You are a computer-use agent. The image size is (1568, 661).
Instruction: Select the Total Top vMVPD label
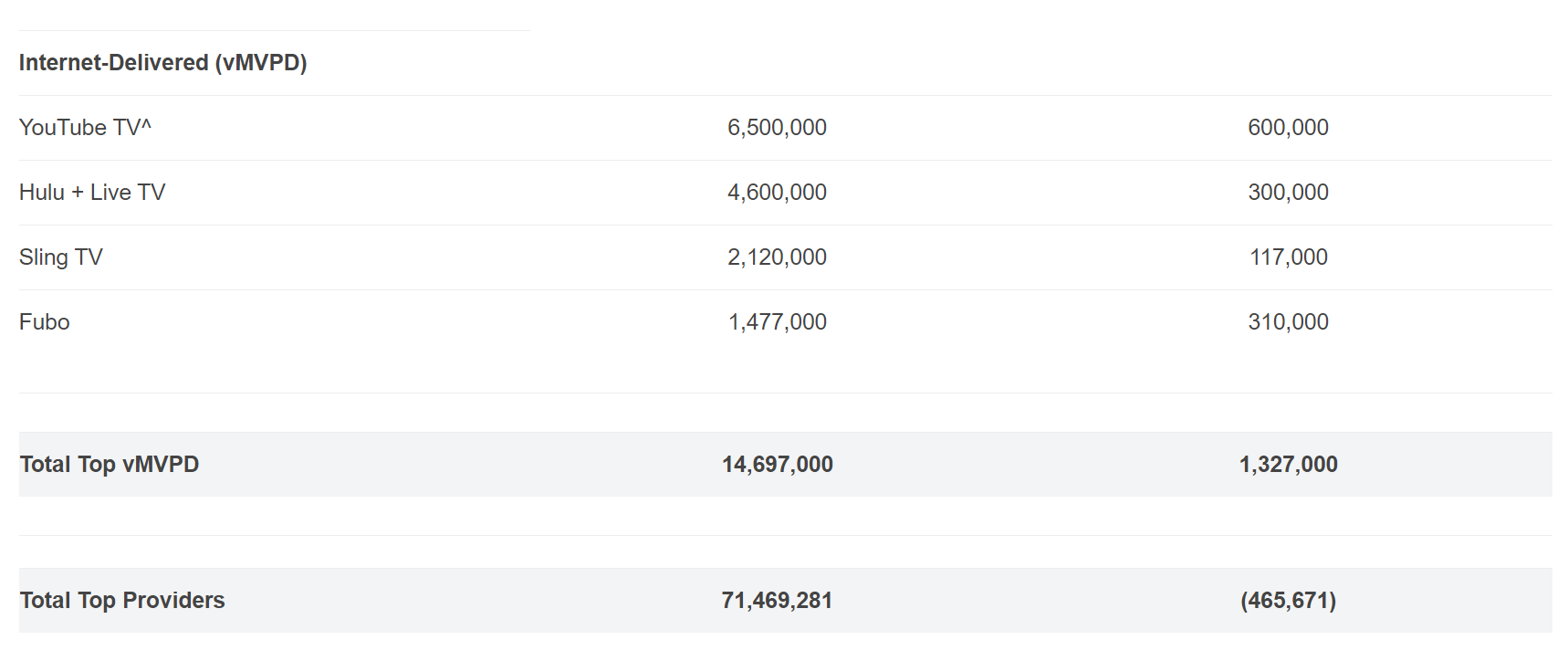pyautogui.click(x=110, y=465)
